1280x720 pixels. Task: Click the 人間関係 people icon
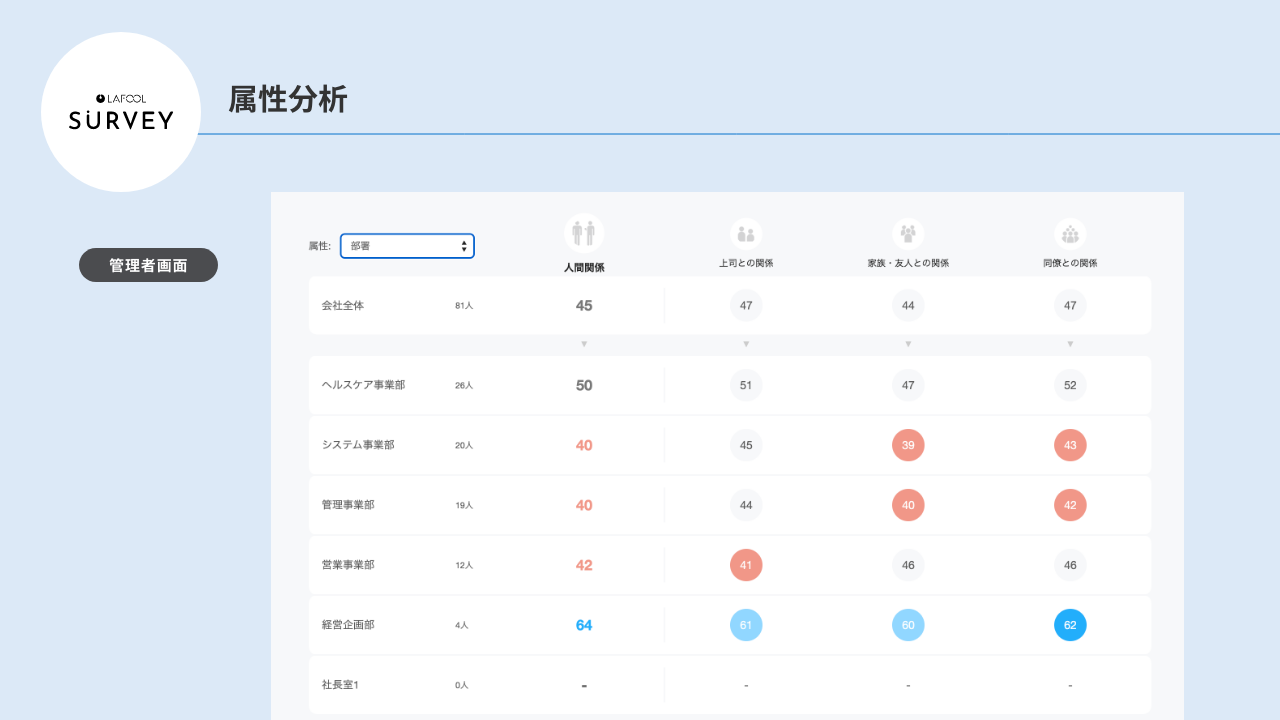(583, 233)
